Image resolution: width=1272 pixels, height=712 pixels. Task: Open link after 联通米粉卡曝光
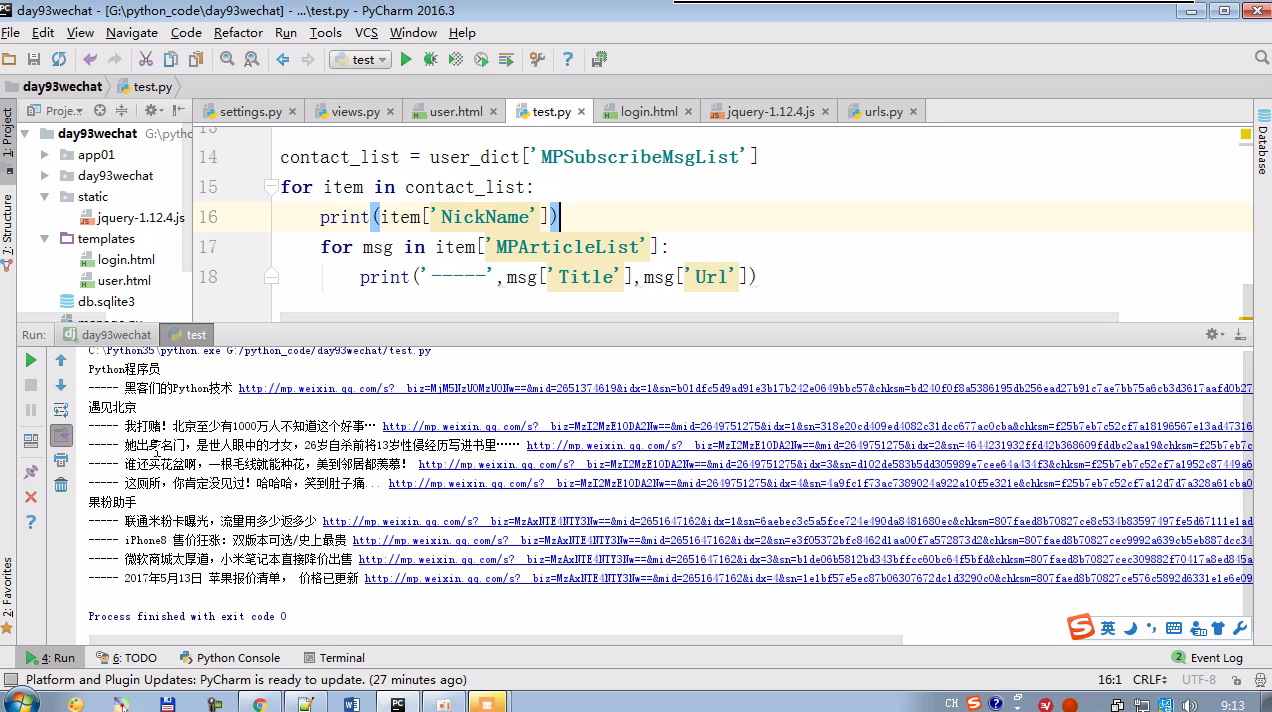(787, 521)
